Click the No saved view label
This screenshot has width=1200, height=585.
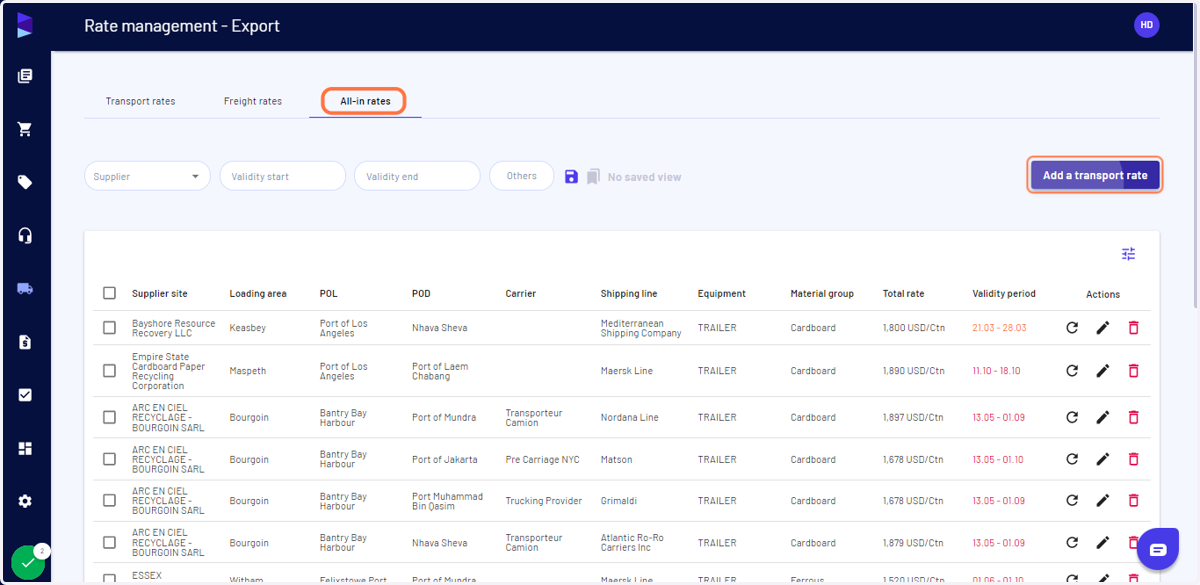tap(644, 177)
